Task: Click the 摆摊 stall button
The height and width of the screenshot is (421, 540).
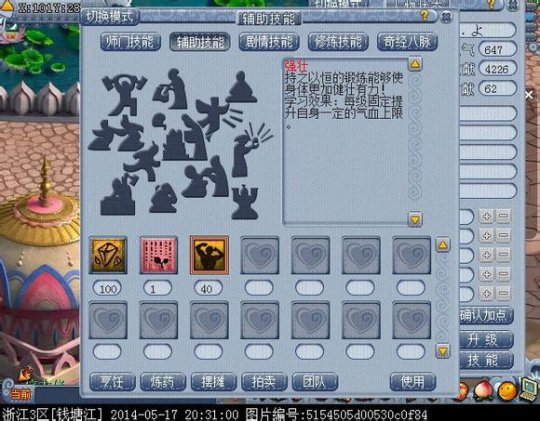Action: 214,382
